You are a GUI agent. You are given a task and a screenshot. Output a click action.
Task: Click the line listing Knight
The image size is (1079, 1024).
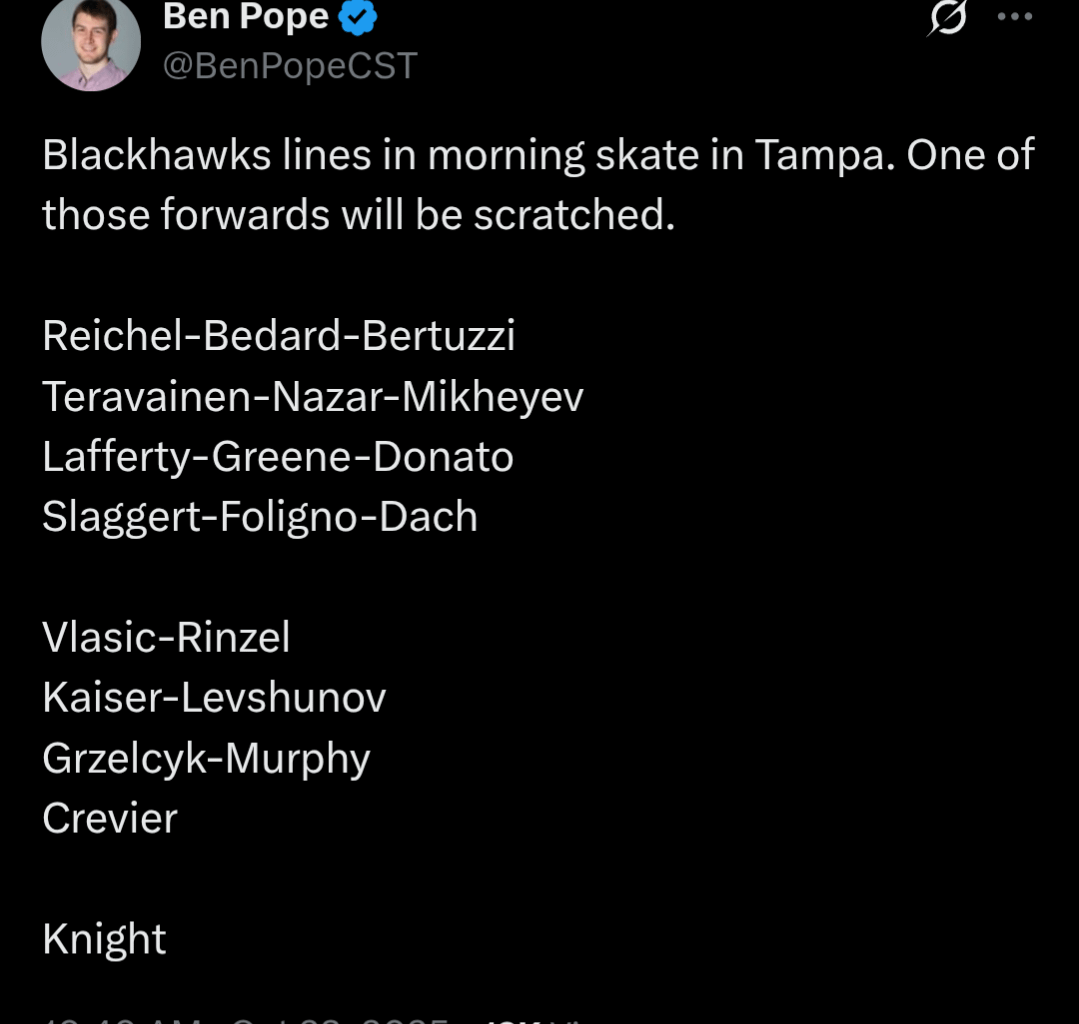[x=104, y=938]
